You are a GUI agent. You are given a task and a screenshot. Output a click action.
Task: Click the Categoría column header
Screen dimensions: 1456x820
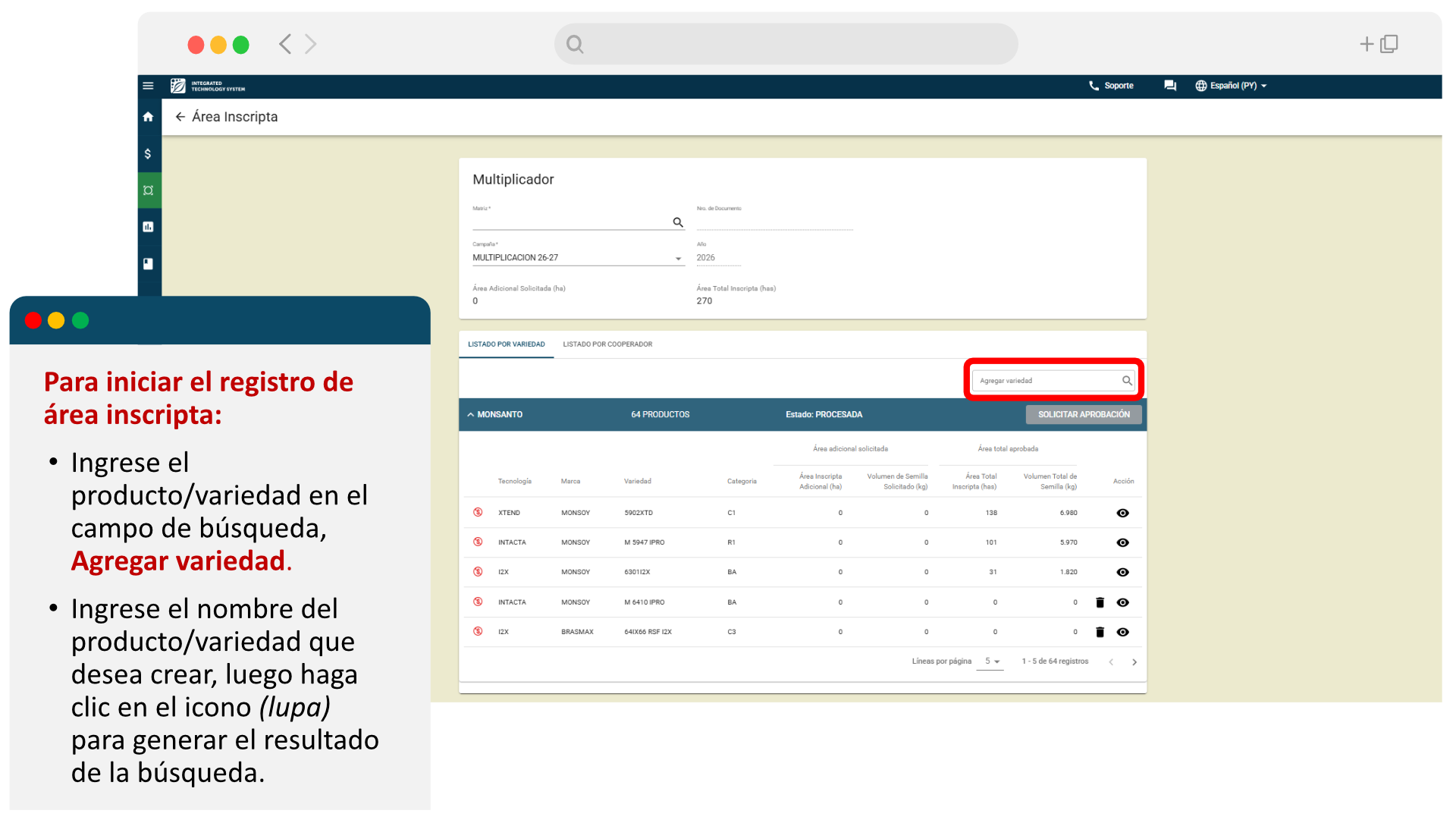coord(742,482)
